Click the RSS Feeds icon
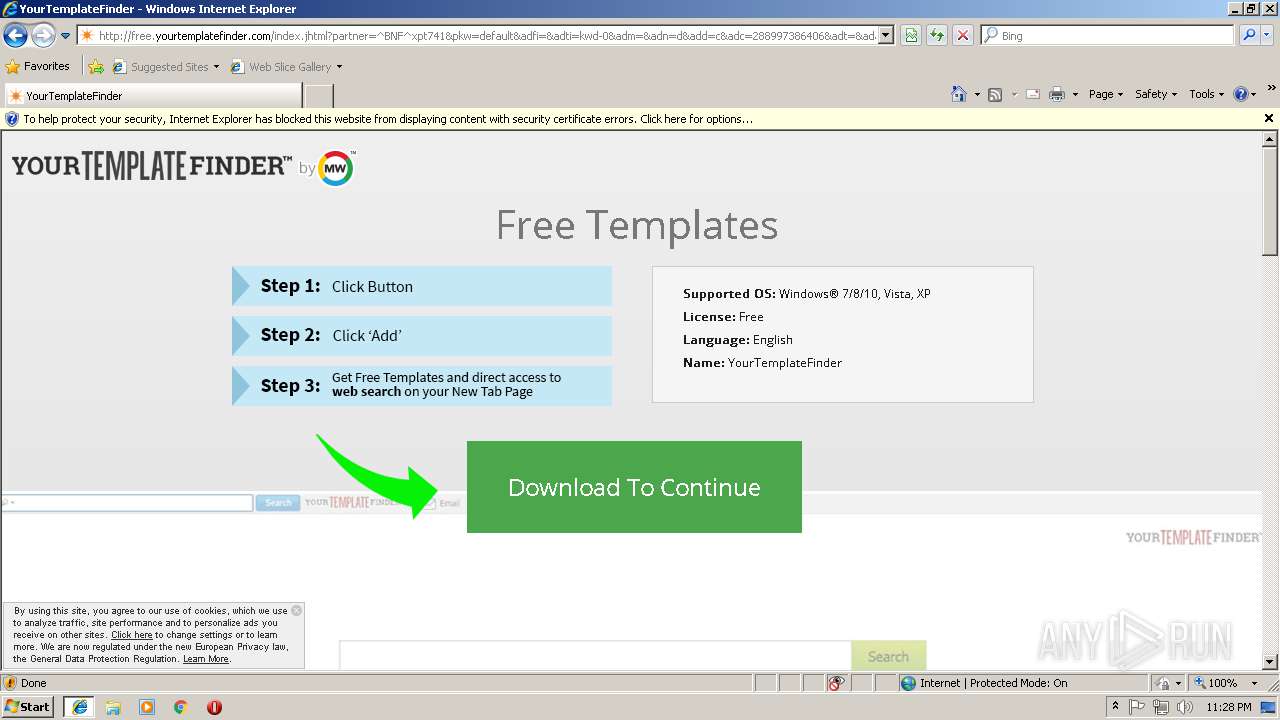 point(995,95)
